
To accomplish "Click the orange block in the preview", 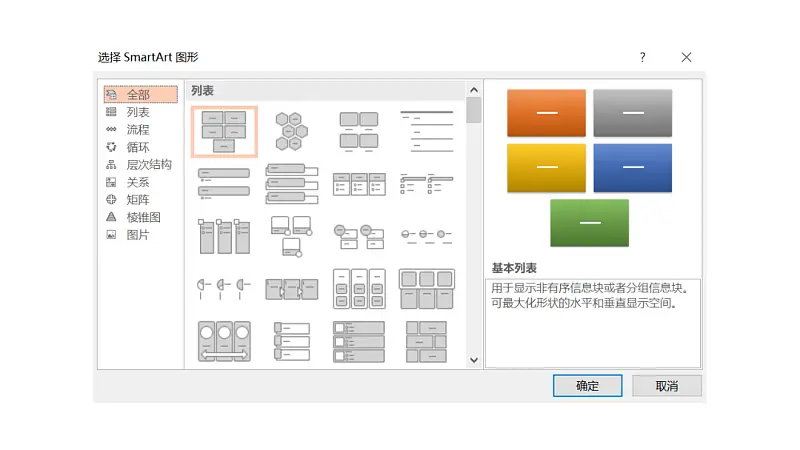I will click(x=546, y=113).
